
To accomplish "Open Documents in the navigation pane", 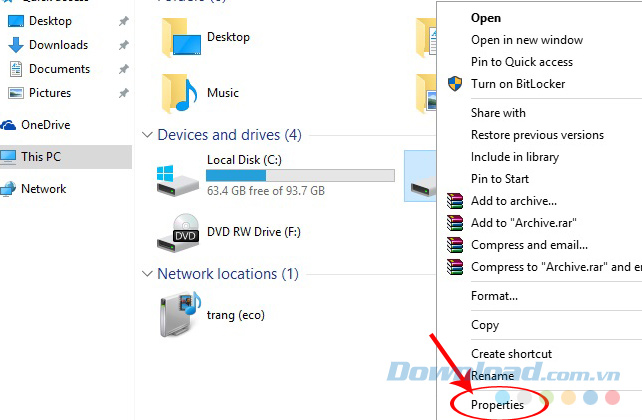I will 59,69.
